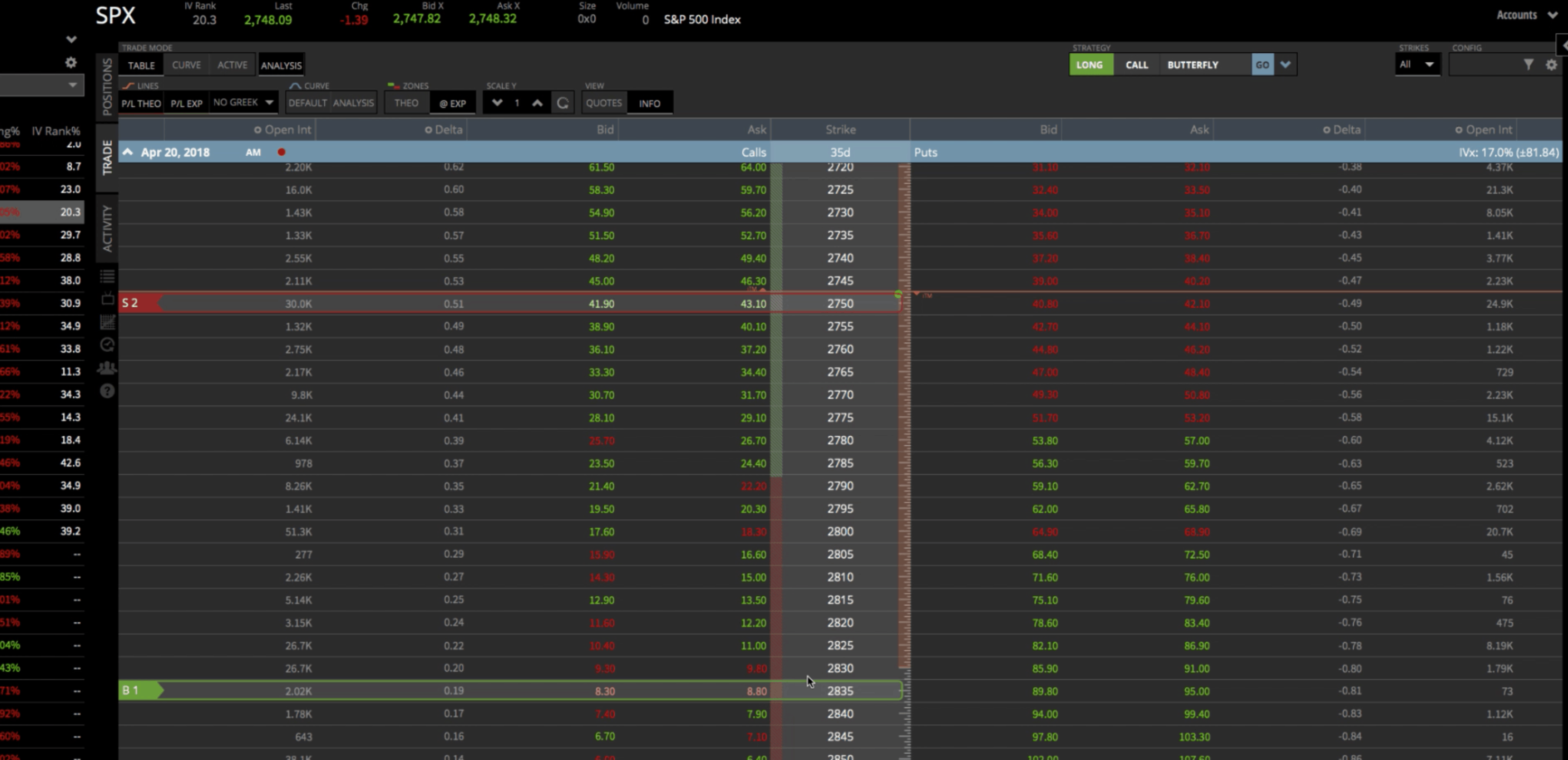Image resolution: width=1568 pixels, height=760 pixels.
Task: Select the highlighted 20.3 watchlist row
Action: [x=41, y=212]
